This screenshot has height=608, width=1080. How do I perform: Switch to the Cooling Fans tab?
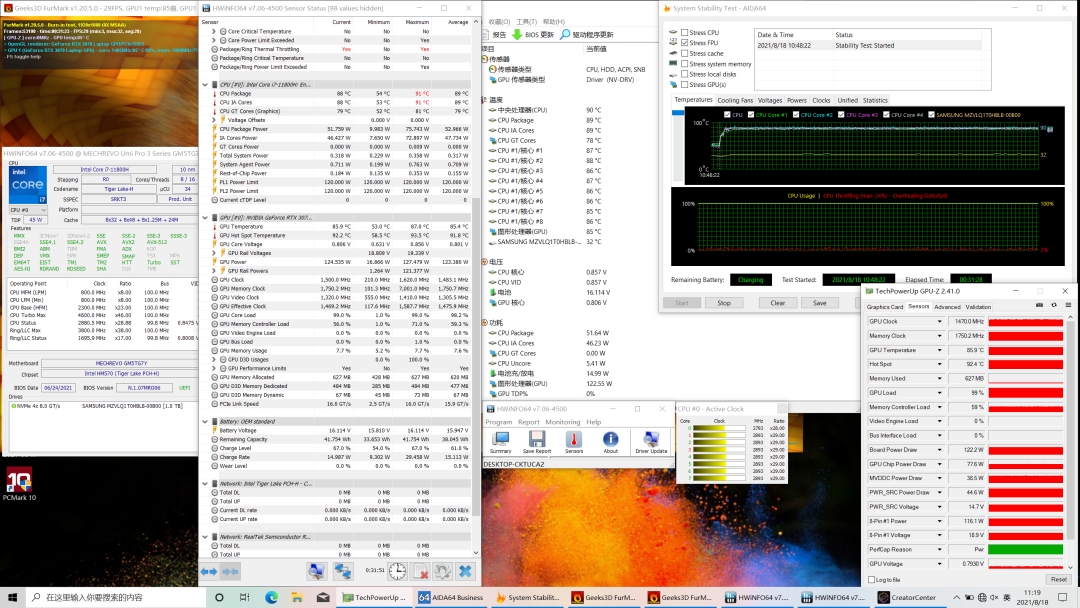coord(735,100)
